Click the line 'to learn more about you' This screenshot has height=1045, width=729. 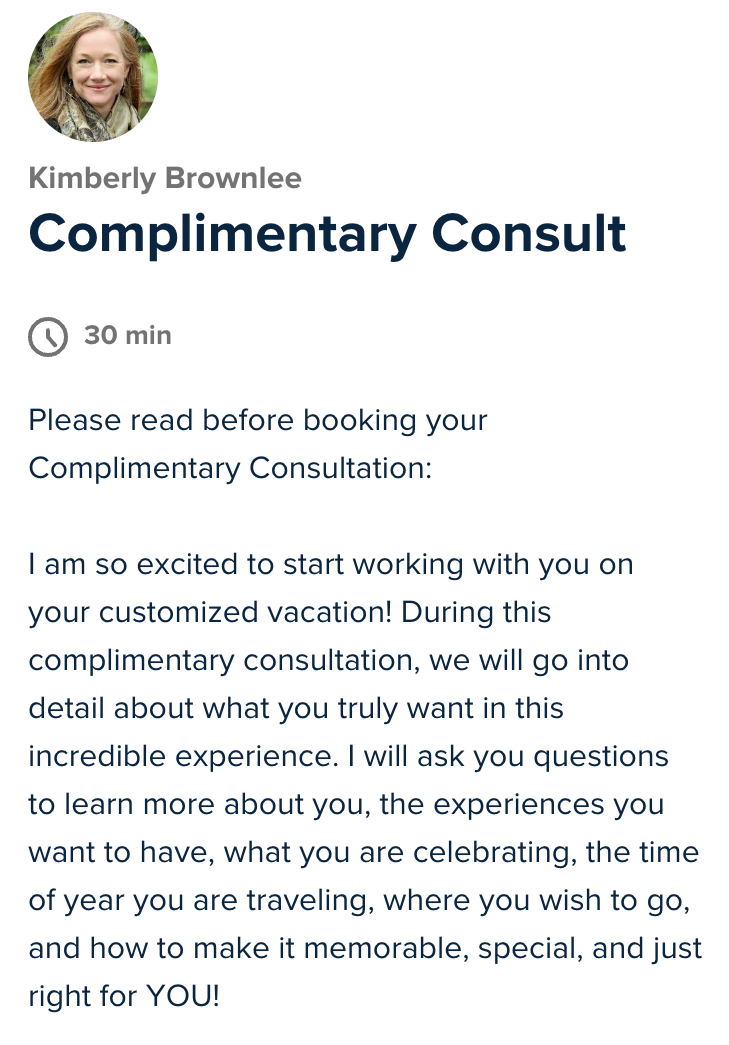346,804
